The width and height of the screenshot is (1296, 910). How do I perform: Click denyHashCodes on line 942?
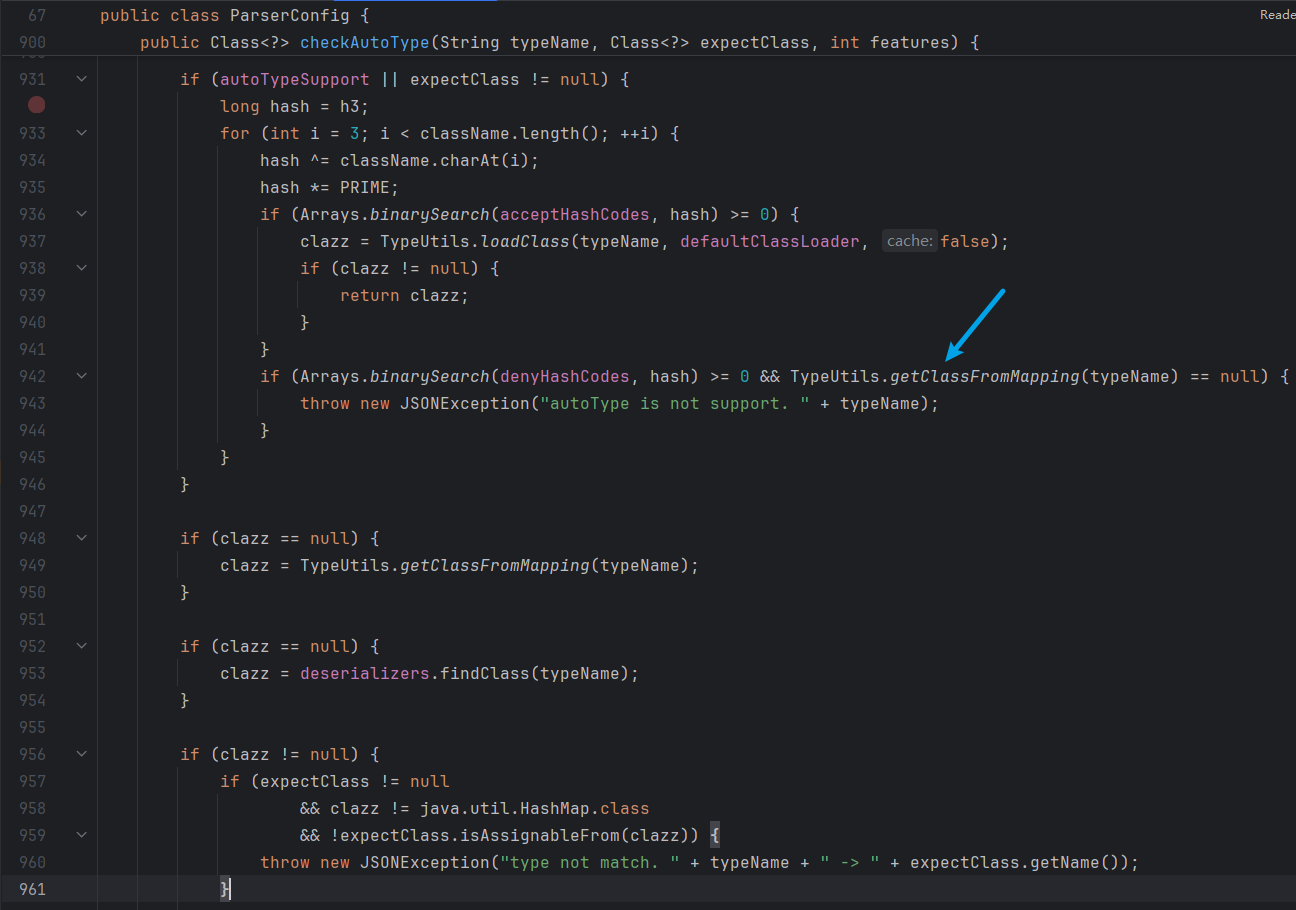click(x=564, y=376)
